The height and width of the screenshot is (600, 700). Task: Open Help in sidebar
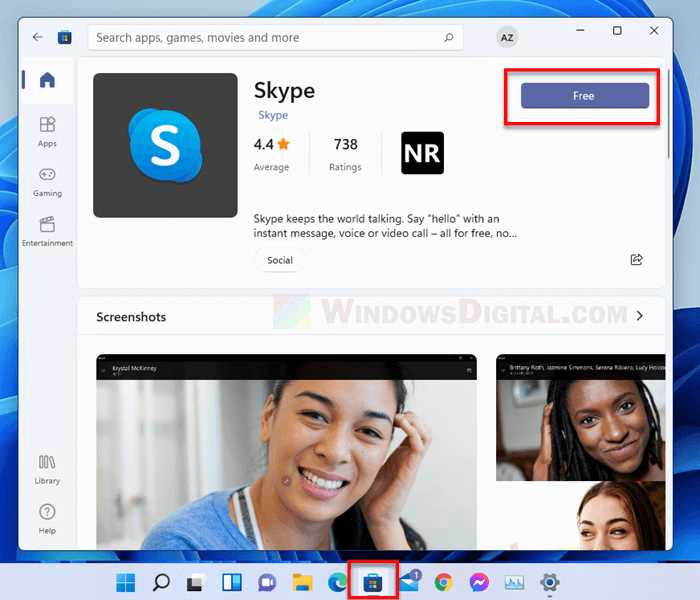click(47, 519)
